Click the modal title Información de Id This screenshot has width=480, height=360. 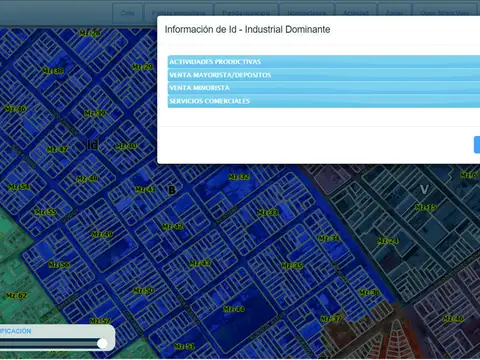click(247, 29)
